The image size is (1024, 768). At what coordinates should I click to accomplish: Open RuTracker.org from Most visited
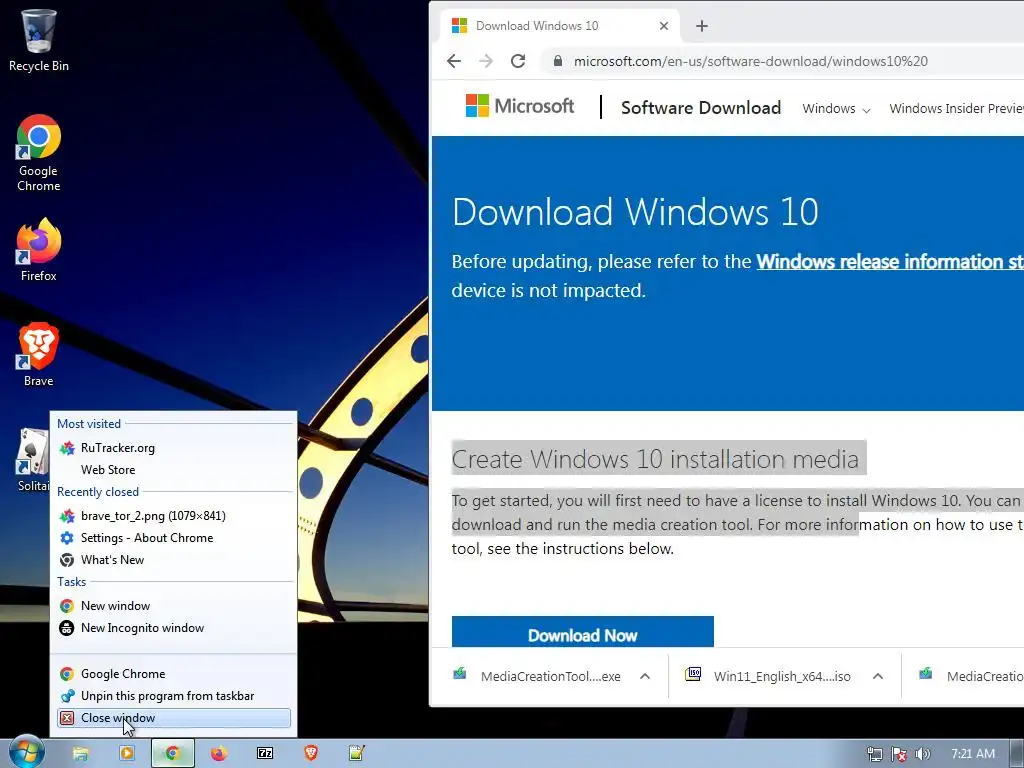(x=174, y=448)
